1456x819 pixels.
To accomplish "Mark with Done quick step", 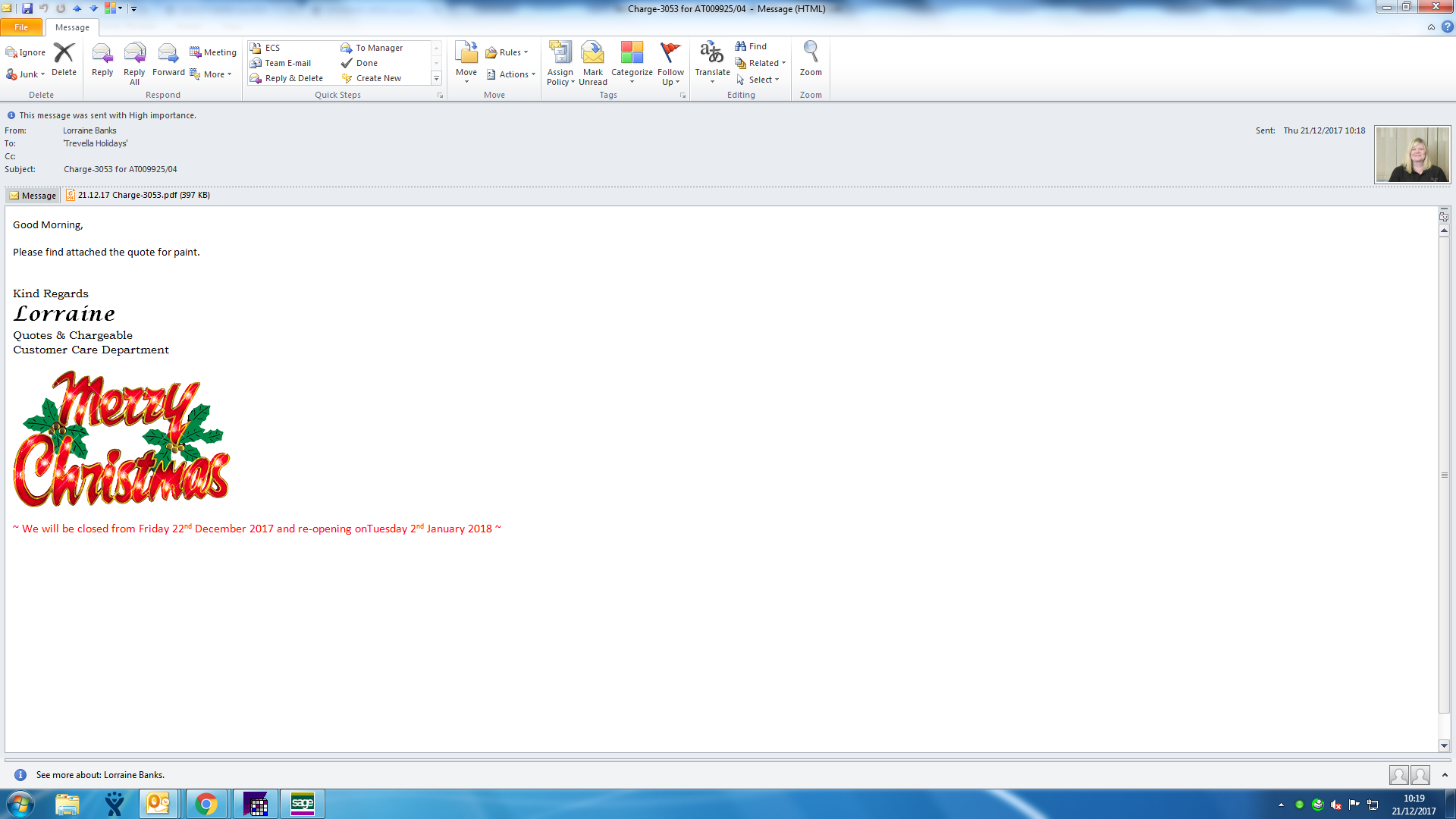I will (366, 63).
